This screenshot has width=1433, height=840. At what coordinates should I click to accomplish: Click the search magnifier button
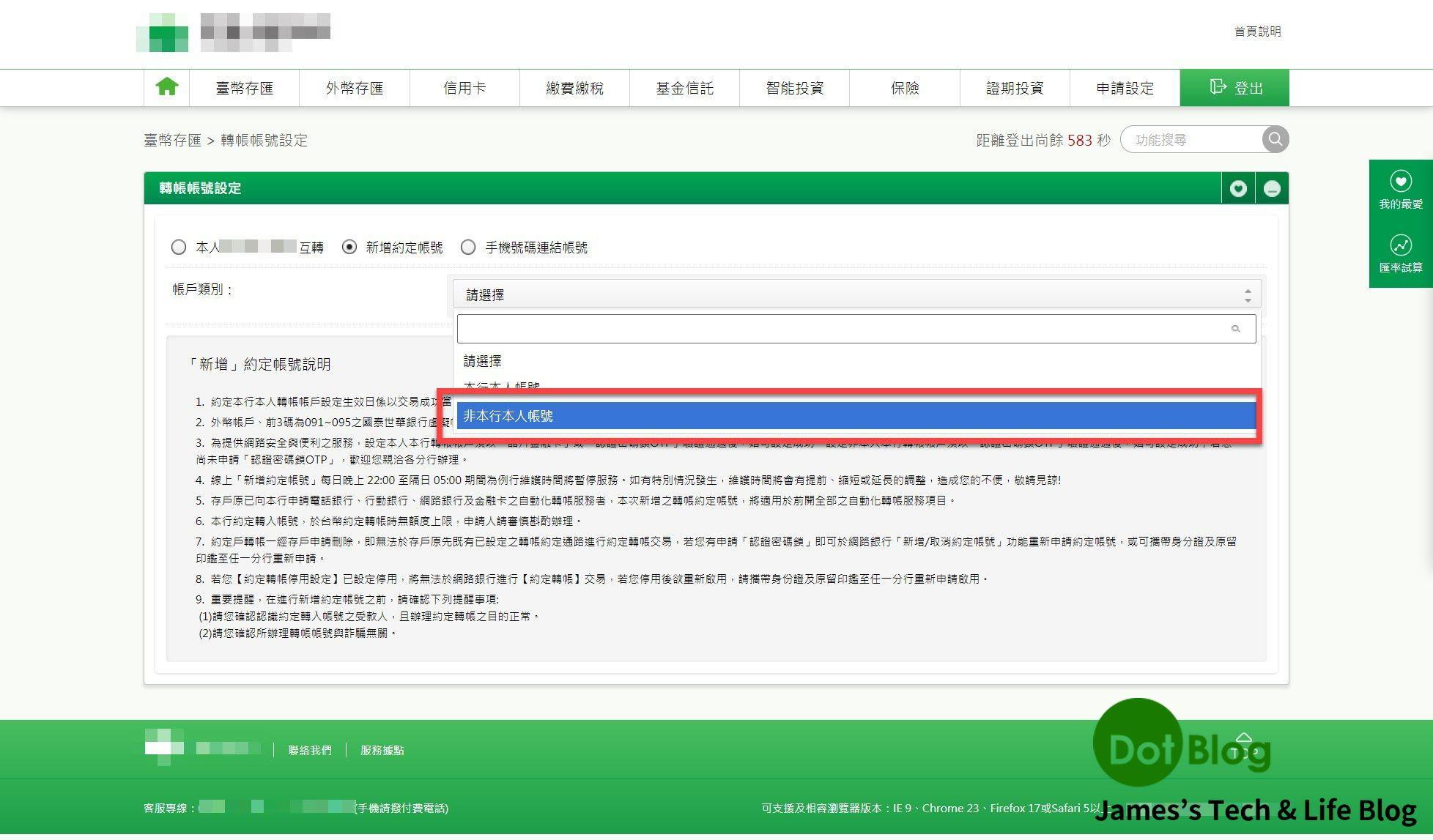[x=1275, y=139]
